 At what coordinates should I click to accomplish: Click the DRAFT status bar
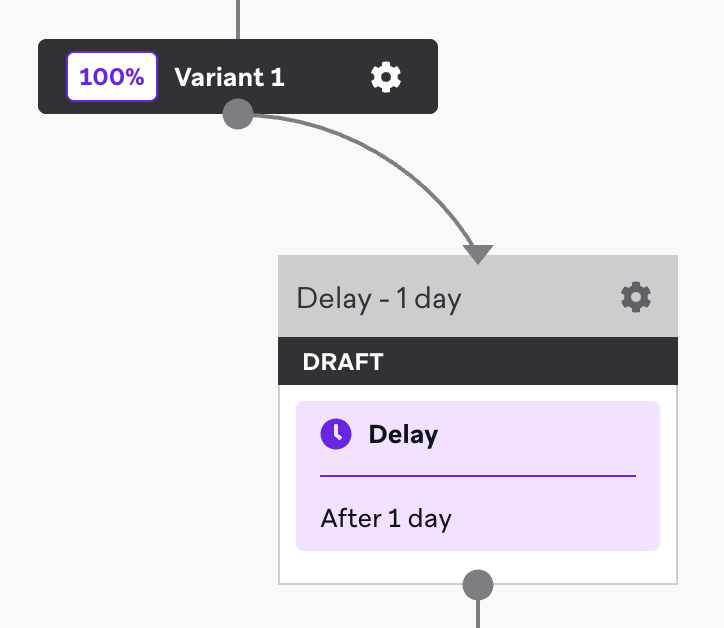click(478, 361)
